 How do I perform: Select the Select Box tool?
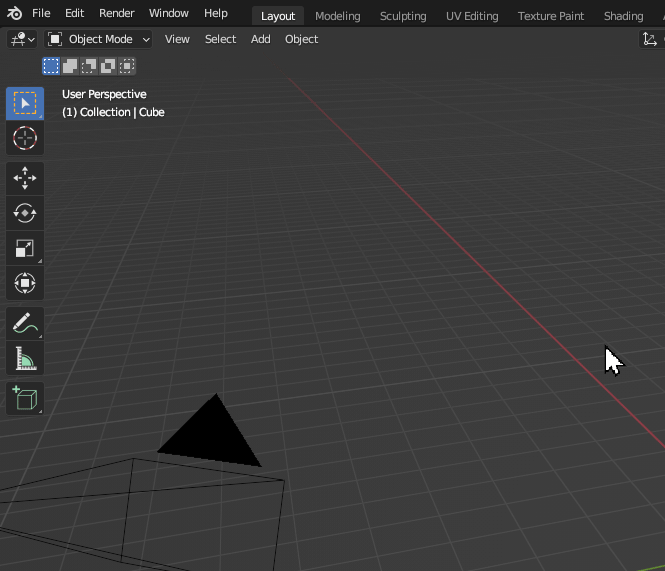point(25,103)
